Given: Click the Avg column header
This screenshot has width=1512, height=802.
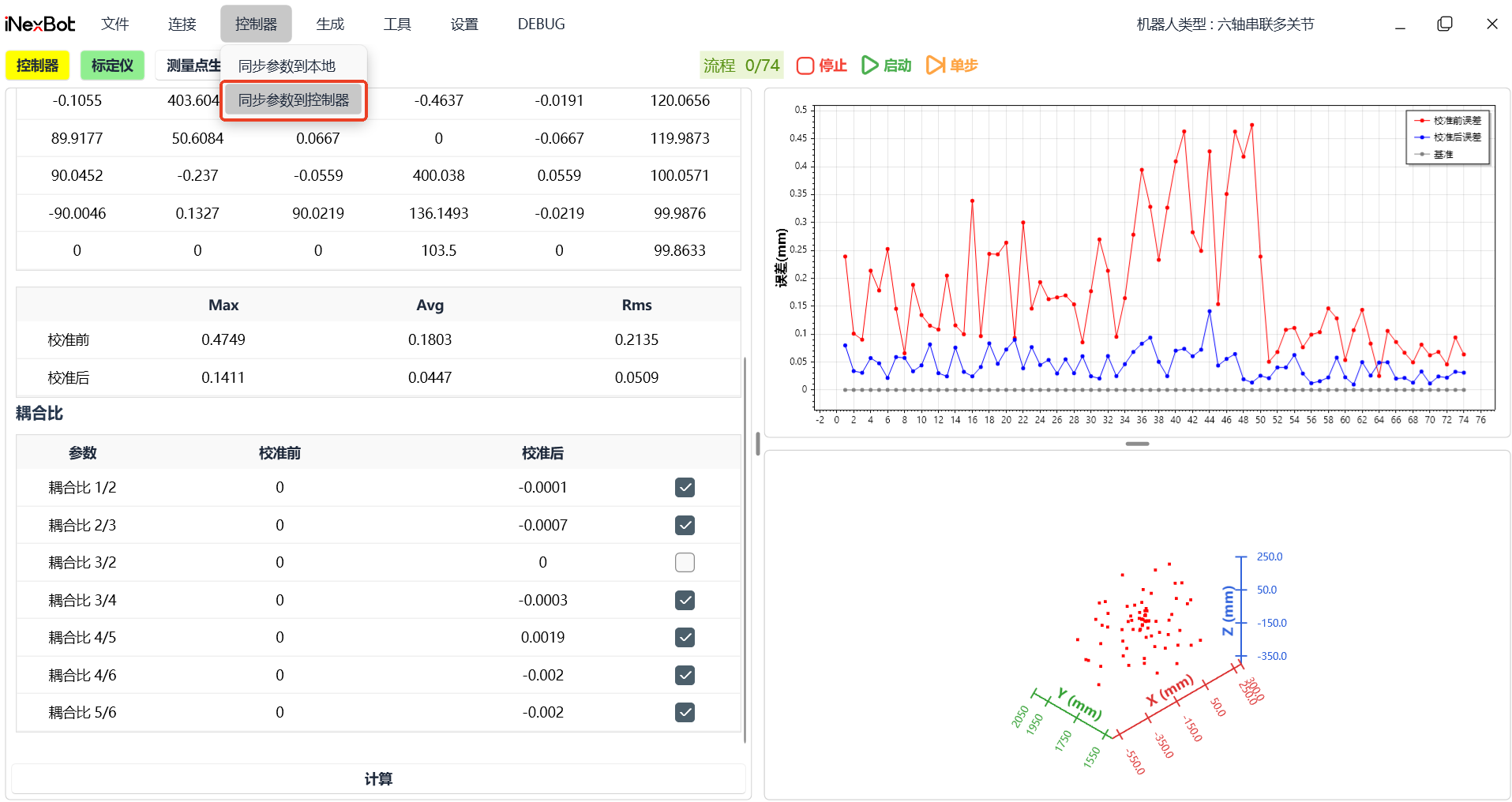Looking at the screenshot, I should pyautogui.click(x=430, y=305).
